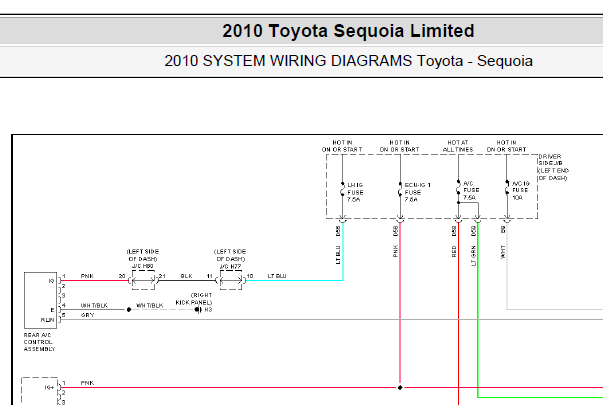
Task: Click the horizontal "LT BLU" wire label
Action: point(277,276)
